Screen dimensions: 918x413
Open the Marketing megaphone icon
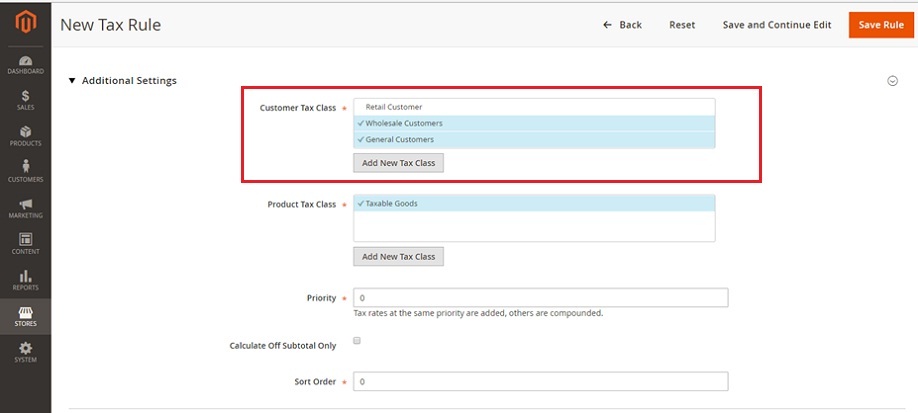pos(26,204)
